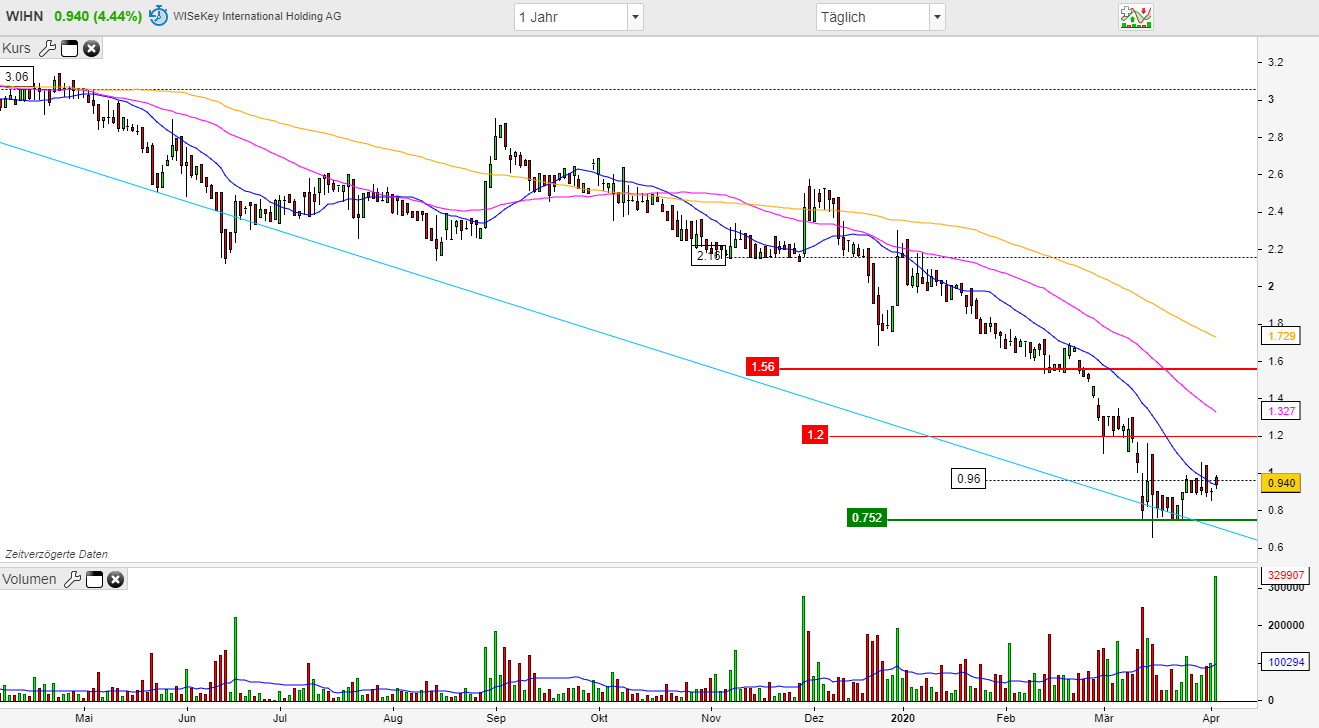
Task: Select the Kurs panel tab label
Action: (17, 48)
